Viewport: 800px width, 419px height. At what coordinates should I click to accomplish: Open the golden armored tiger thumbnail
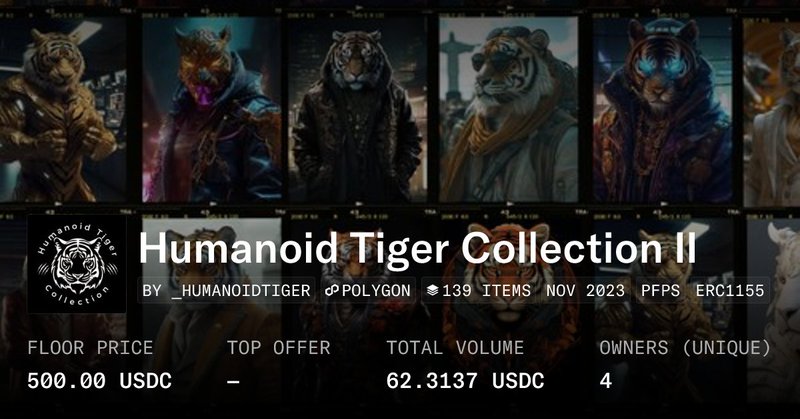(62, 110)
